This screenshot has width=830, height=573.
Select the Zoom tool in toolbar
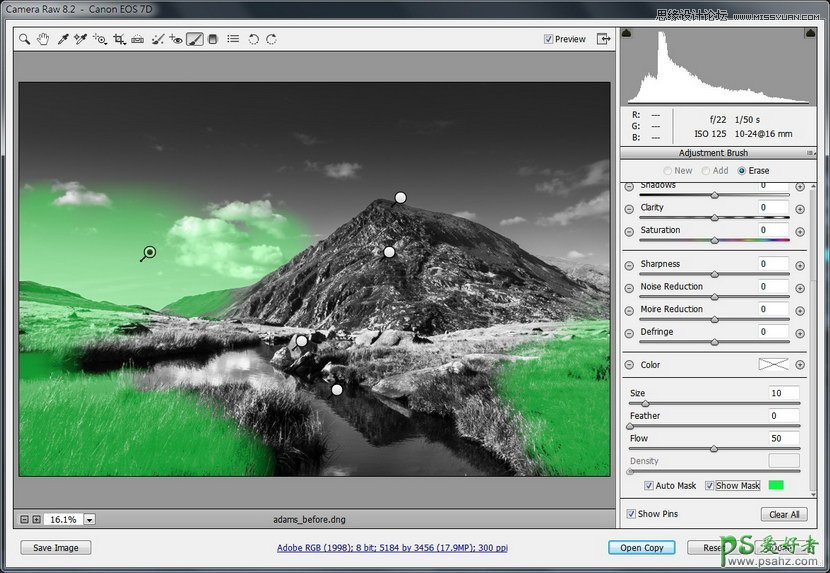point(25,40)
